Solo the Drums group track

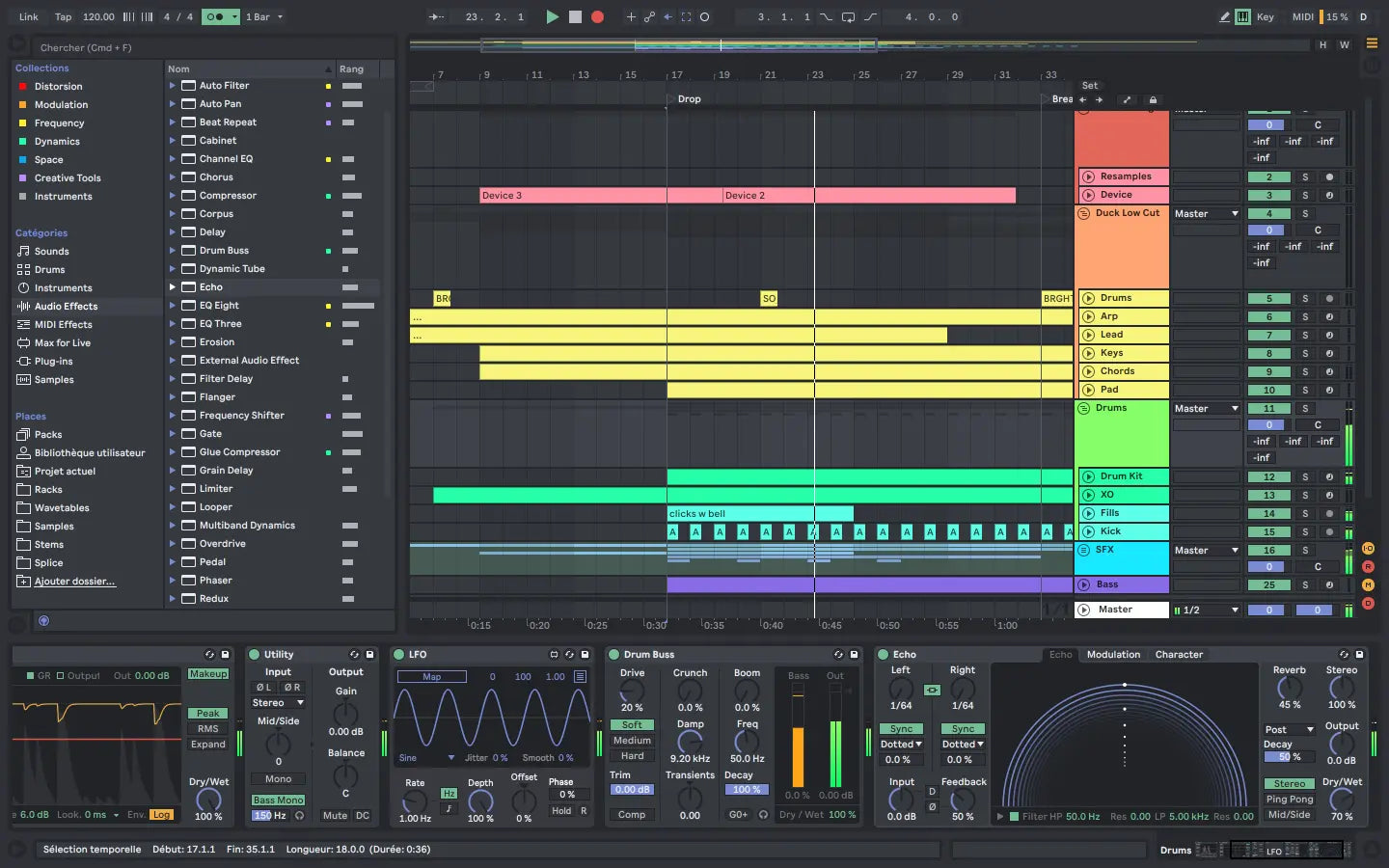1305,407
